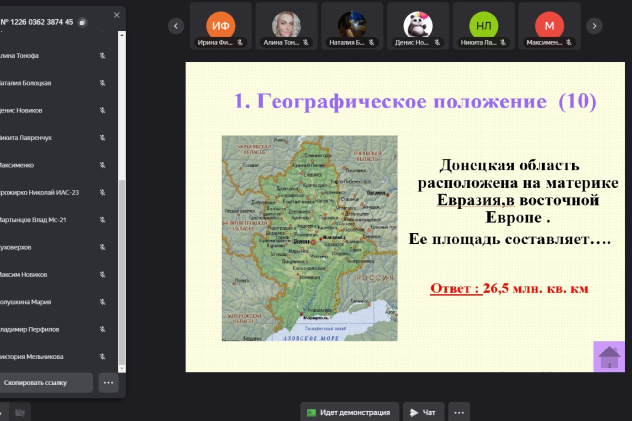Click mic icon beside Суховерхов in list
The width and height of the screenshot is (632, 421).
coord(102,247)
